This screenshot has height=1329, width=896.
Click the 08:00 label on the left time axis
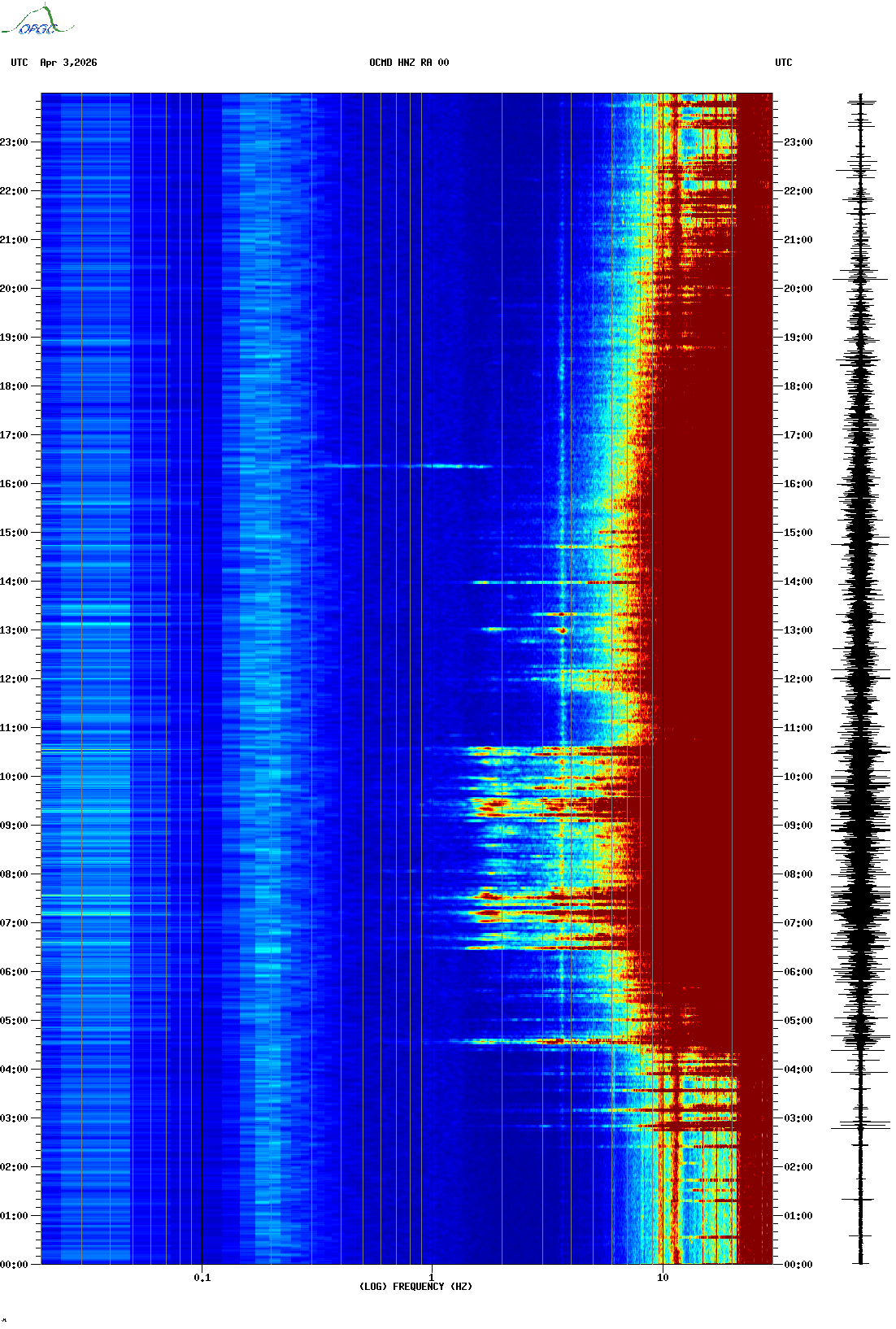pyautogui.click(x=14, y=874)
